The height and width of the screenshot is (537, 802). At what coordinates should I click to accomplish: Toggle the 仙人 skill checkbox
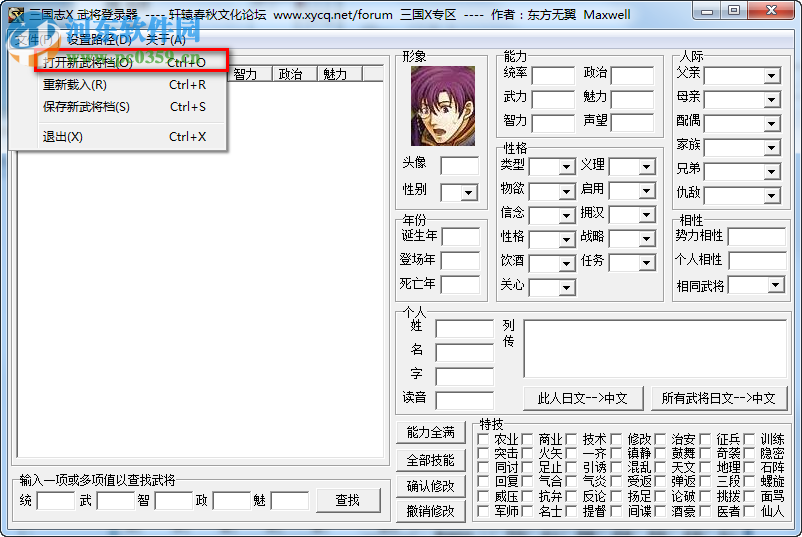[x=749, y=511]
